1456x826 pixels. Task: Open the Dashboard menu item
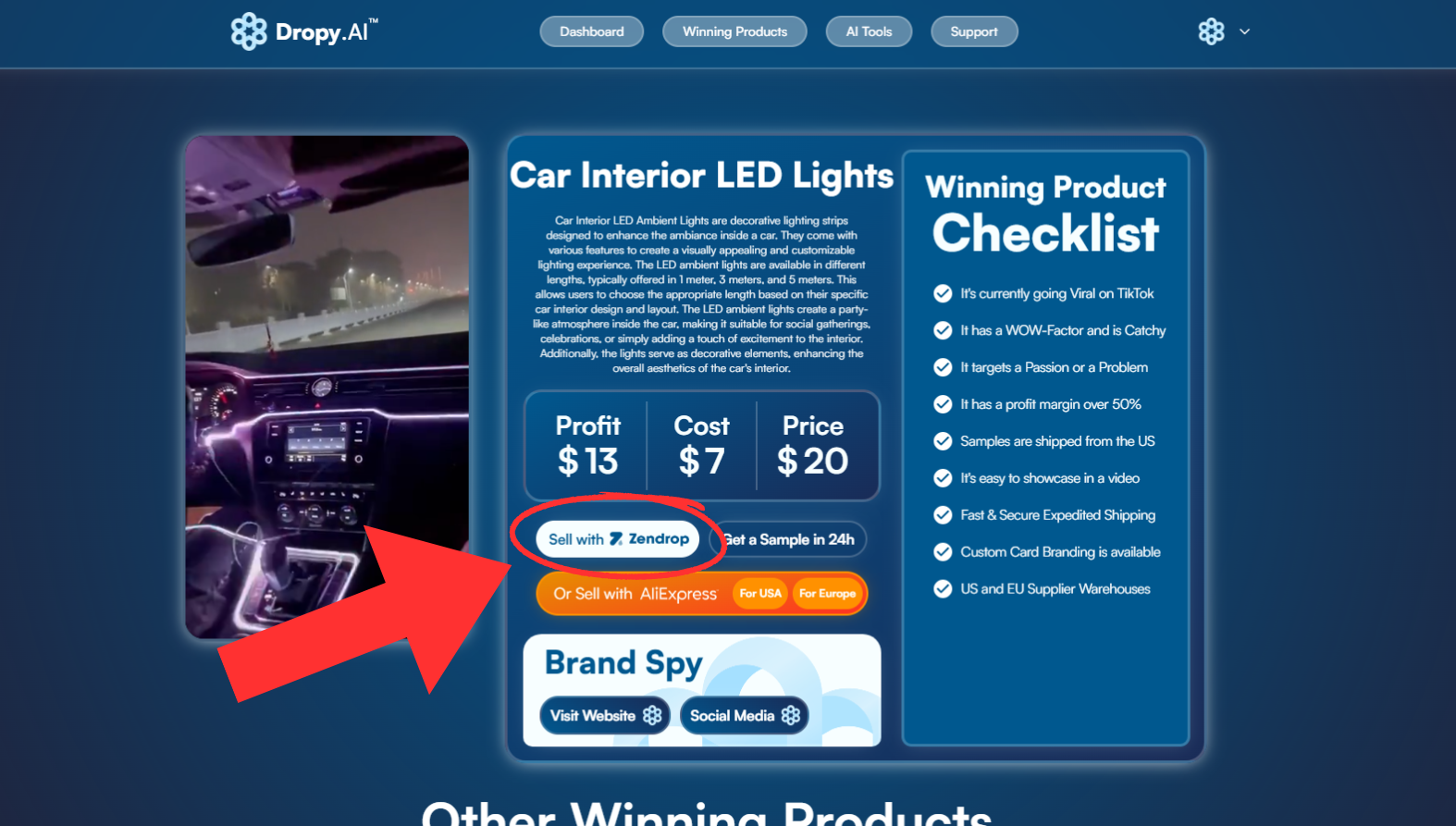pyautogui.click(x=591, y=31)
